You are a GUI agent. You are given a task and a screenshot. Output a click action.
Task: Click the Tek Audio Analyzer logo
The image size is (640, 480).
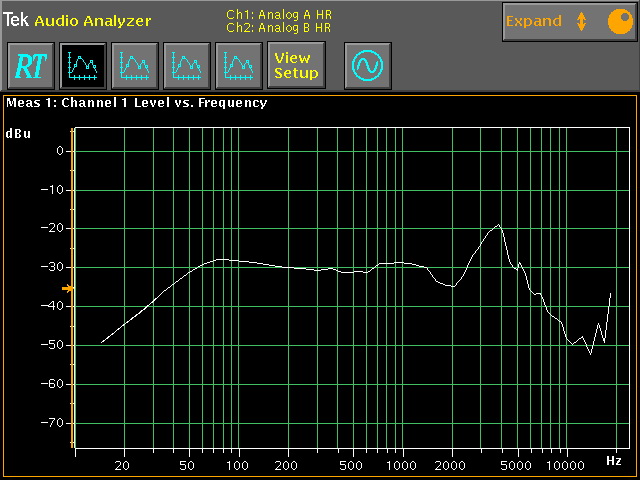77,20
